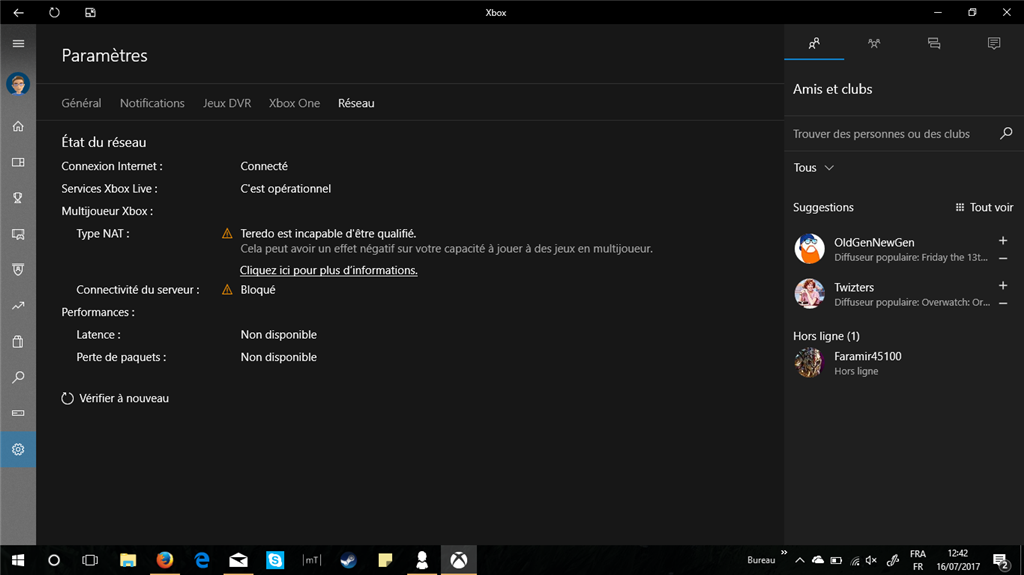
Task: Open Action Center notifications icon
Action: tap(1001, 560)
